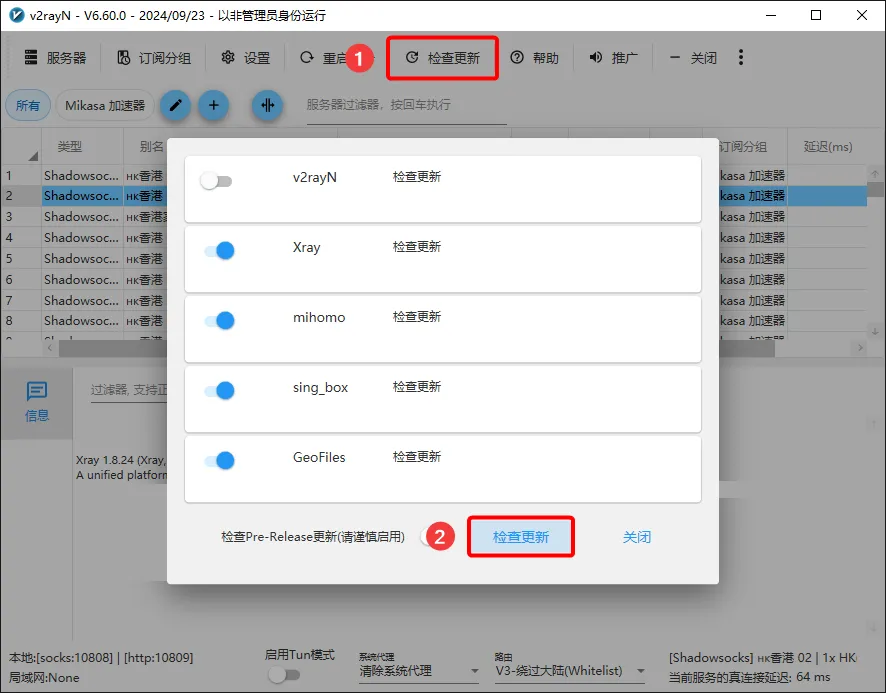Click the 检查更新 status text beside GeoFiles

pyautogui.click(x=417, y=457)
